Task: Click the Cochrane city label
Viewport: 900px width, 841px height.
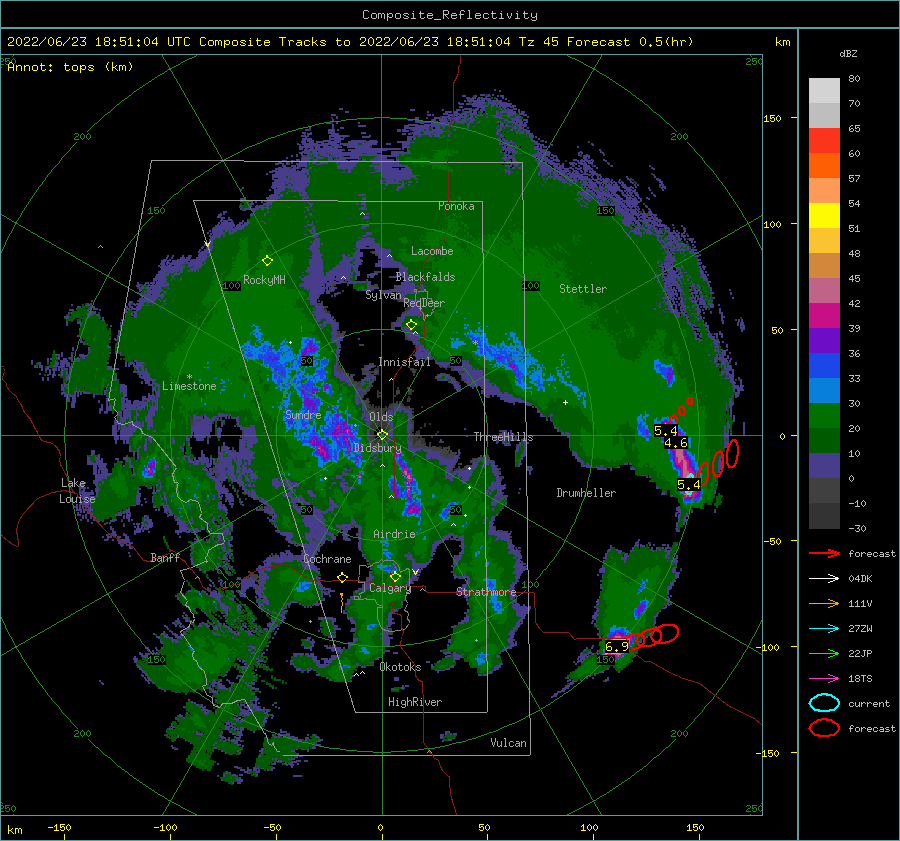Action: coord(327,559)
